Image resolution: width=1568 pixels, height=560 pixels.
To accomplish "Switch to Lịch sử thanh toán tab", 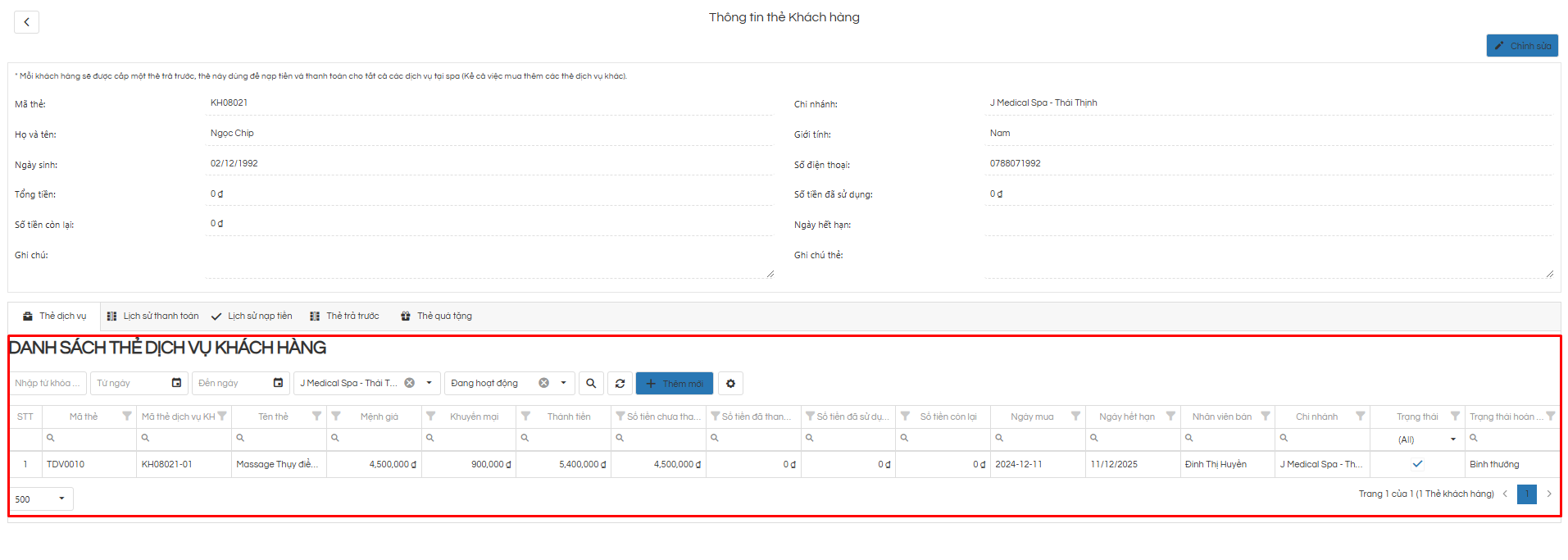I will click(153, 316).
